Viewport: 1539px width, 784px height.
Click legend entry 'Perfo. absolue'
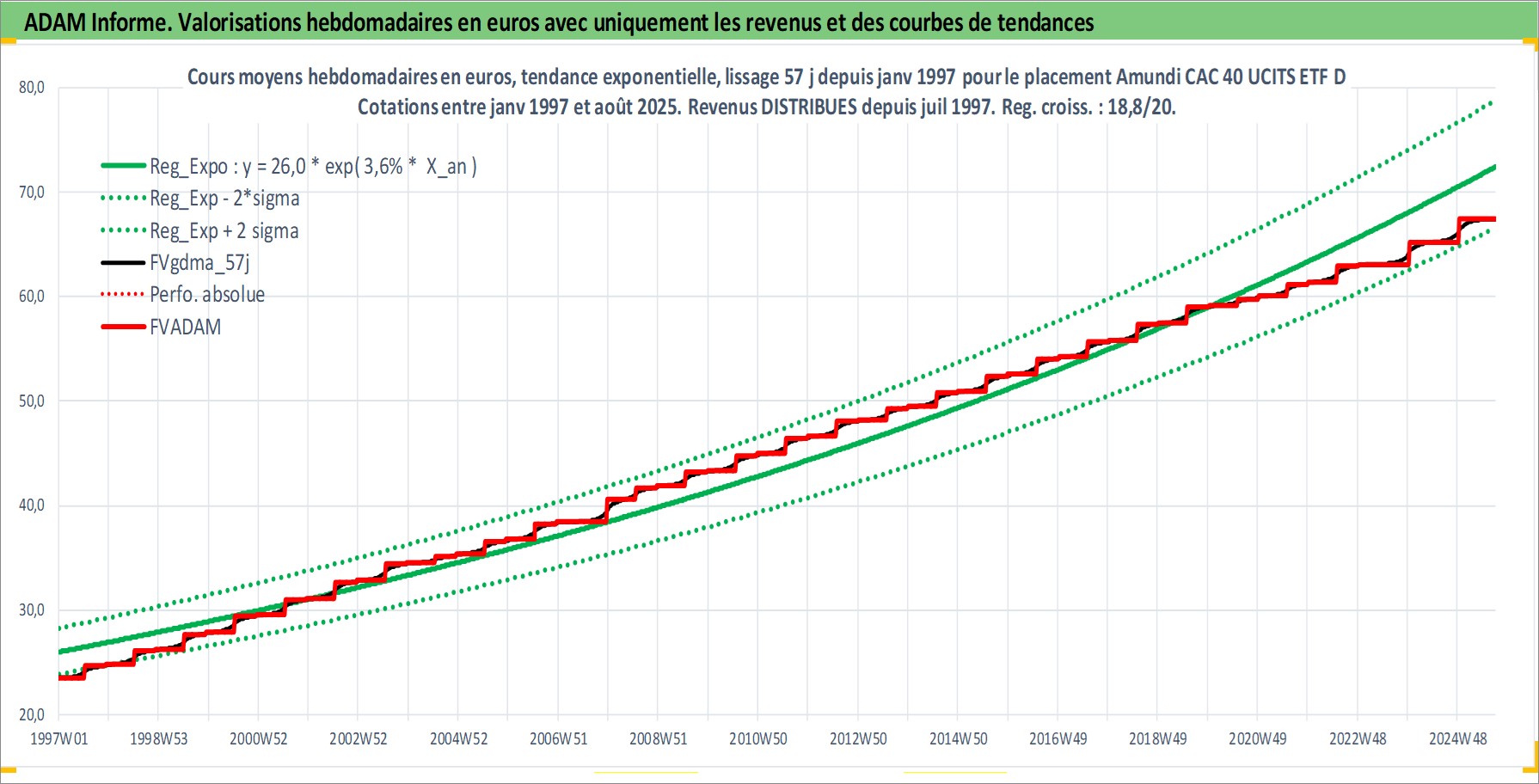point(207,295)
